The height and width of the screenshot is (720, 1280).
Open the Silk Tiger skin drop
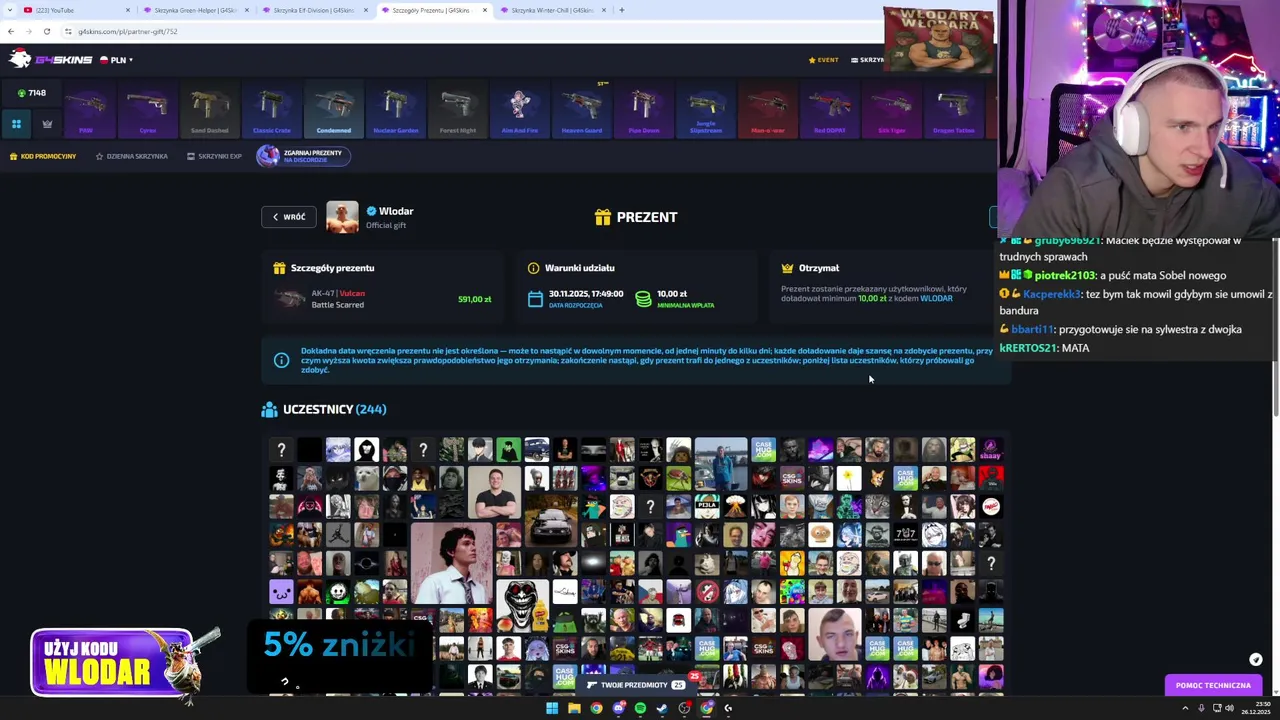point(892,108)
